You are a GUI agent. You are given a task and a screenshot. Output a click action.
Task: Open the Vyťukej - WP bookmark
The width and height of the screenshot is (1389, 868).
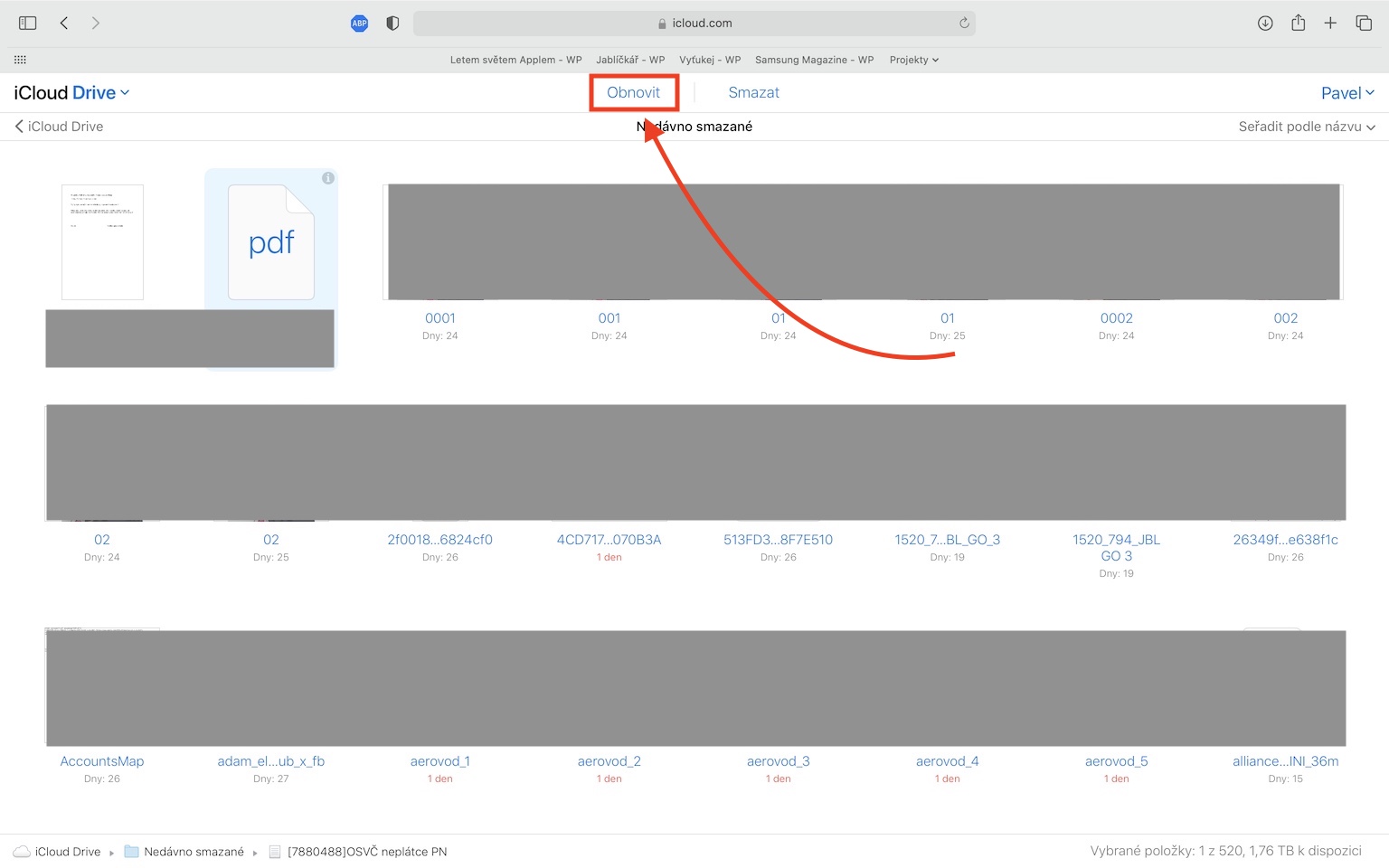(x=710, y=60)
